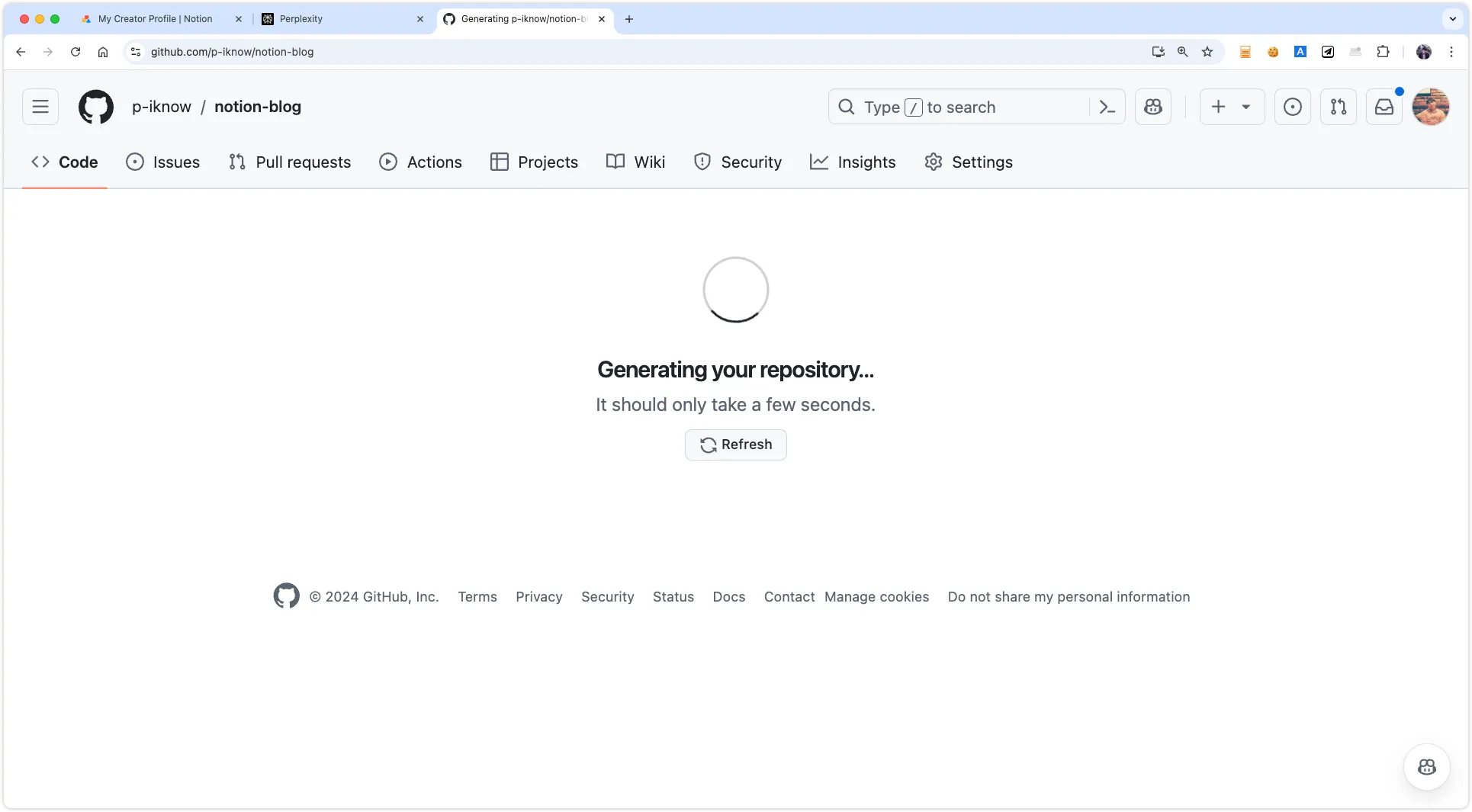1472x812 pixels.
Task: Click the GitHub Octocat logo in header
Action: tap(96, 107)
